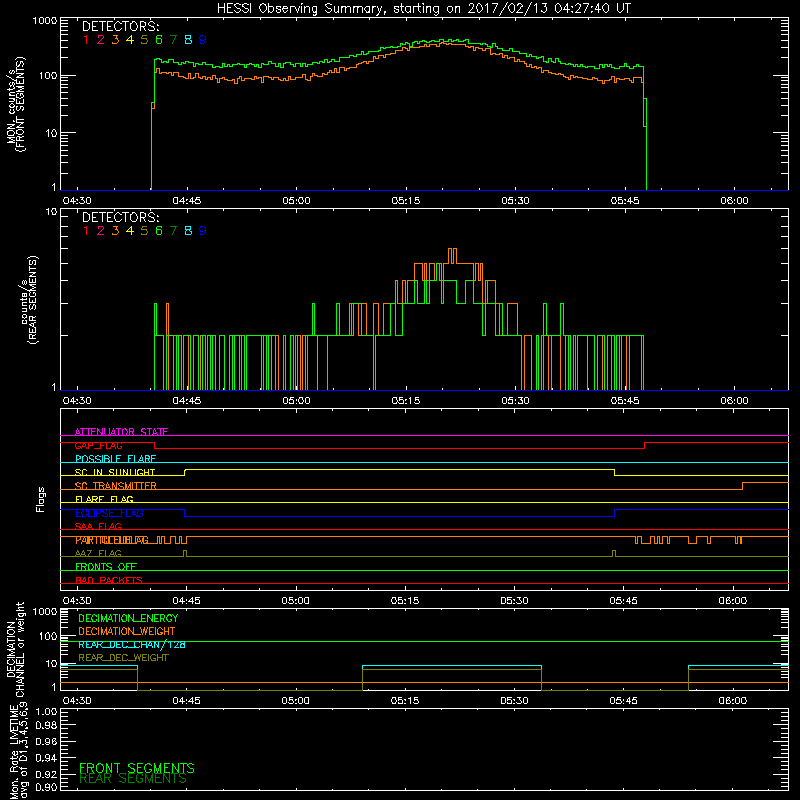Select the FRONTS_OFF flag label
Screen dimensions: 800x800
tap(106, 567)
